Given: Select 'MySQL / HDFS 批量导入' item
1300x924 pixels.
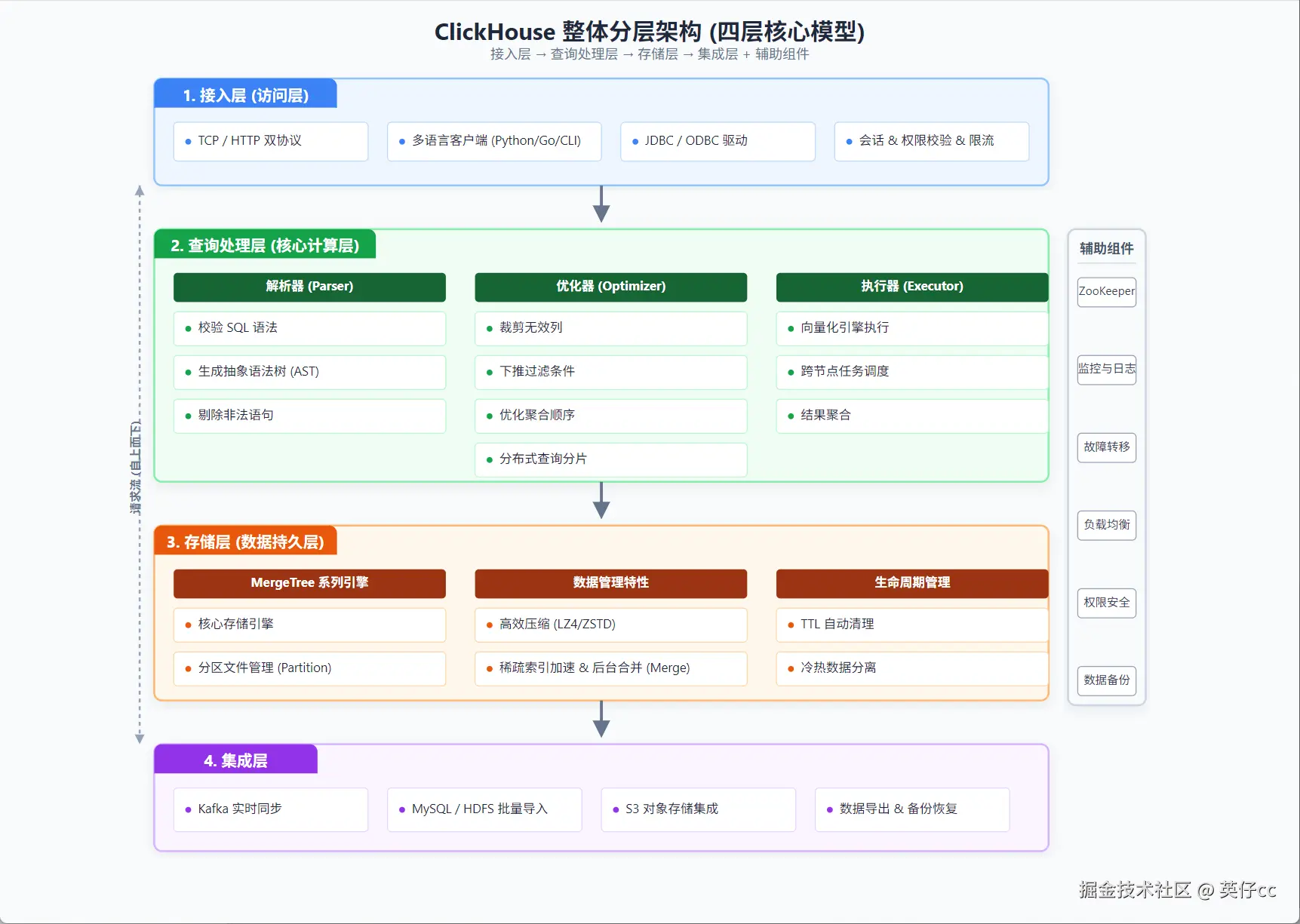Looking at the screenshot, I should point(484,809).
